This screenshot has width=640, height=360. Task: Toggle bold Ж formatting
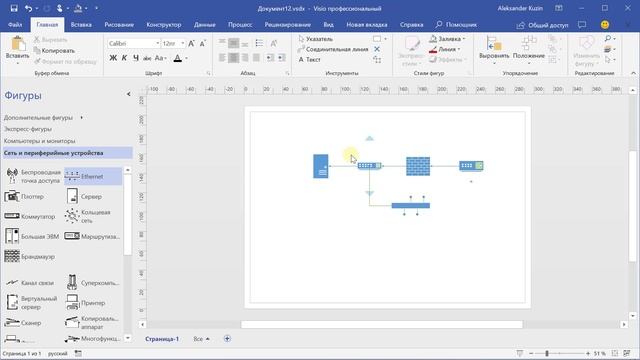pyautogui.click(x=113, y=58)
